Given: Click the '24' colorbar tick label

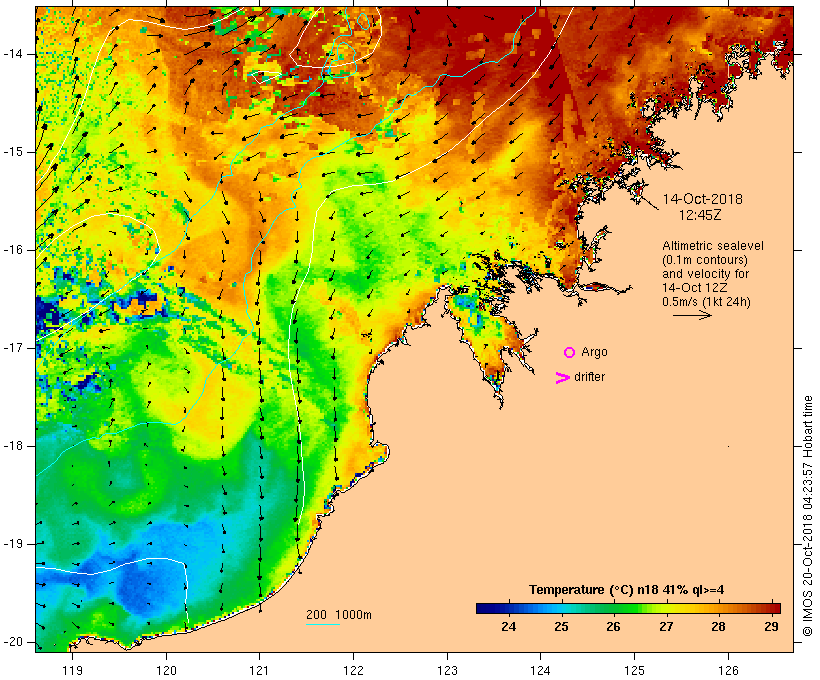Looking at the screenshot, I should point(508,627).
